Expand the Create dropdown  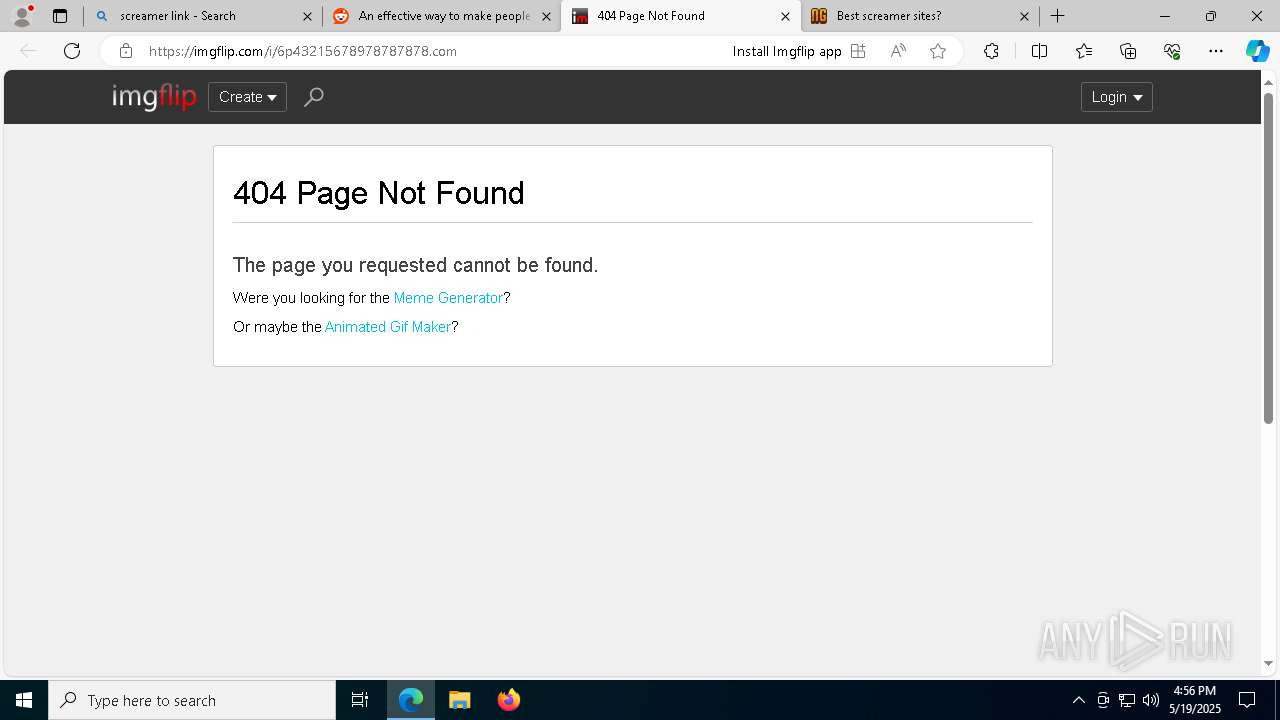[247, 97]
